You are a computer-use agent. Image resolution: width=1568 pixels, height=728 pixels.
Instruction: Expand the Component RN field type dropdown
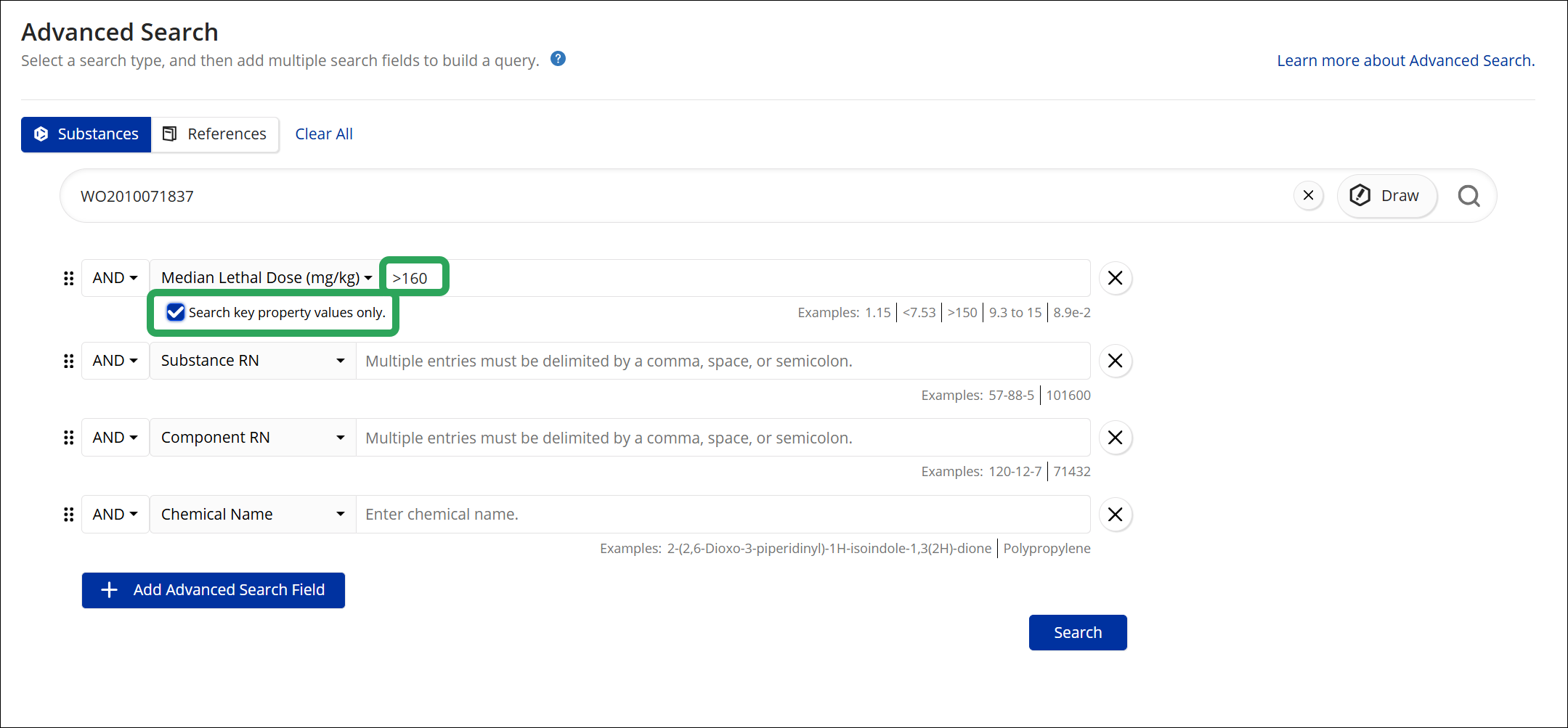[253, 438]
